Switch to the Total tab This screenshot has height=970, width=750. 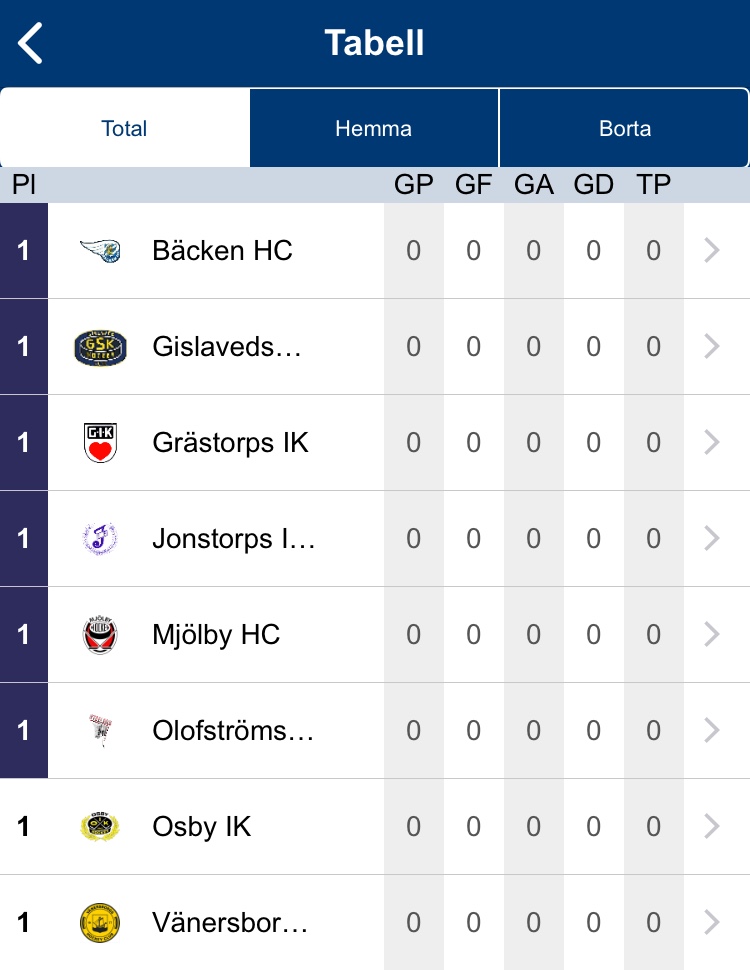pyautogui.click(x=124, y=128)
